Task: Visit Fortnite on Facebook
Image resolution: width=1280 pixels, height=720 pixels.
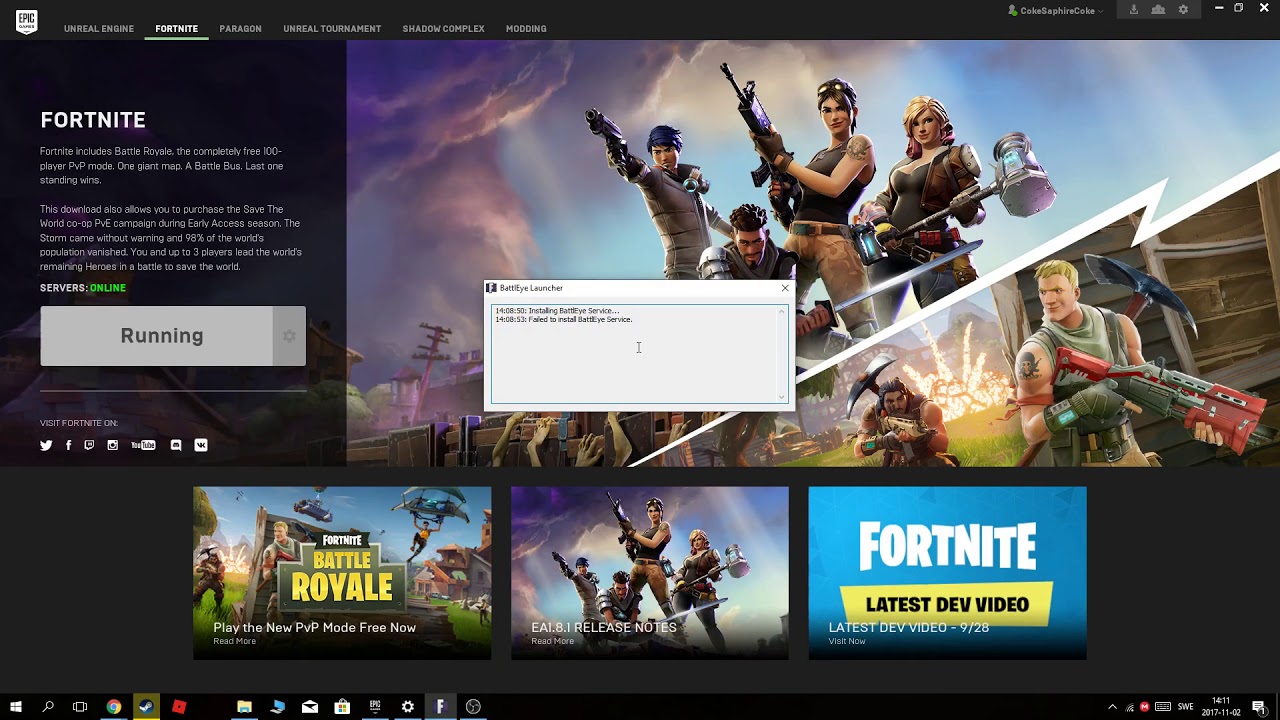Action: [x=68, y=445]
